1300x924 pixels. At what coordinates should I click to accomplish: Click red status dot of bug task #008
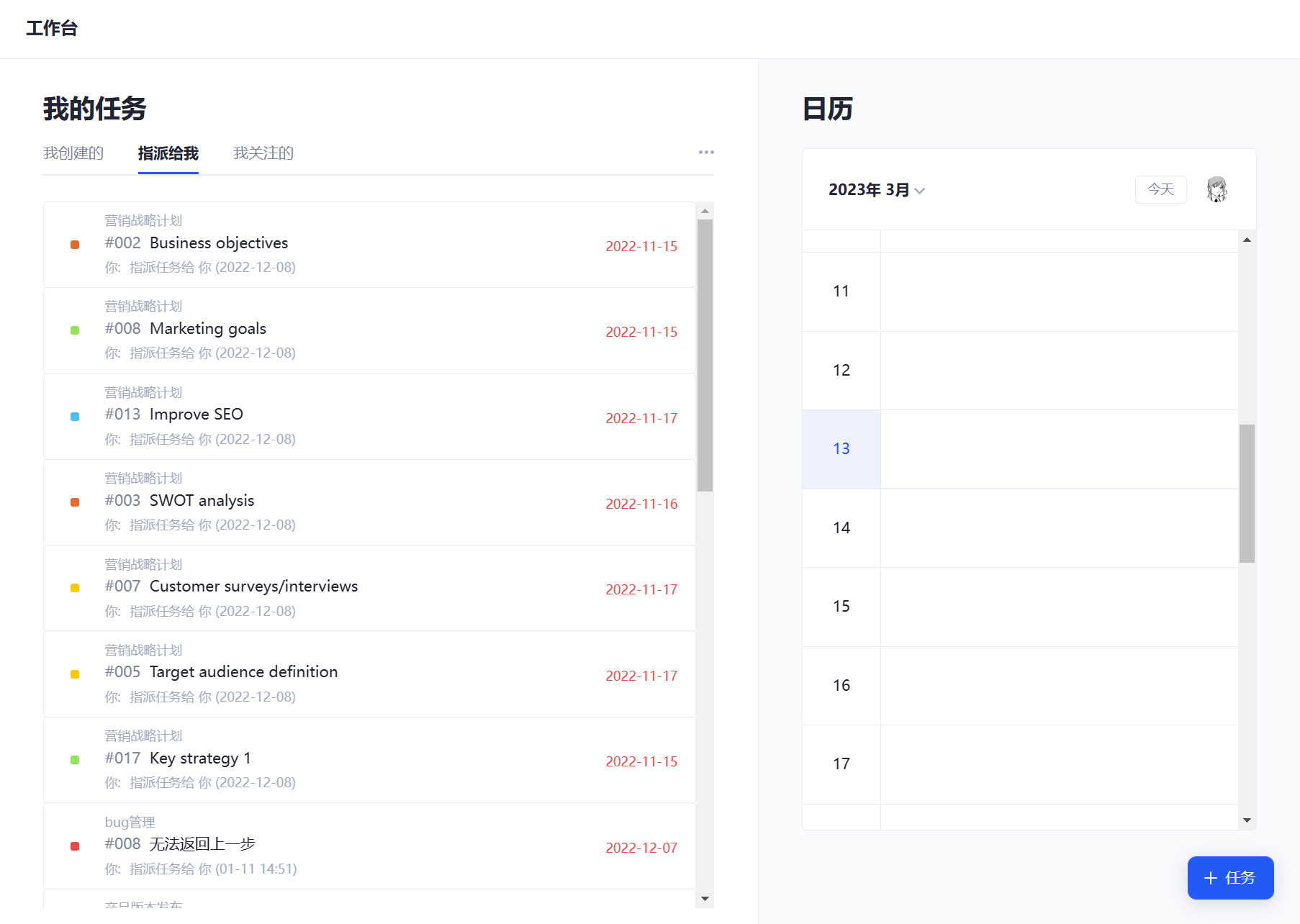tap(75, 846)
